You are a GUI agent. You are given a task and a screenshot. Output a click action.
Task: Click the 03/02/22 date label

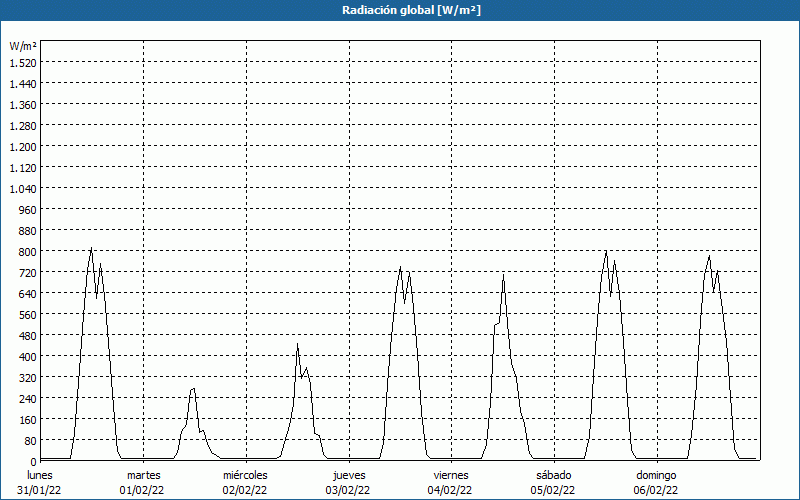point(348,490)
